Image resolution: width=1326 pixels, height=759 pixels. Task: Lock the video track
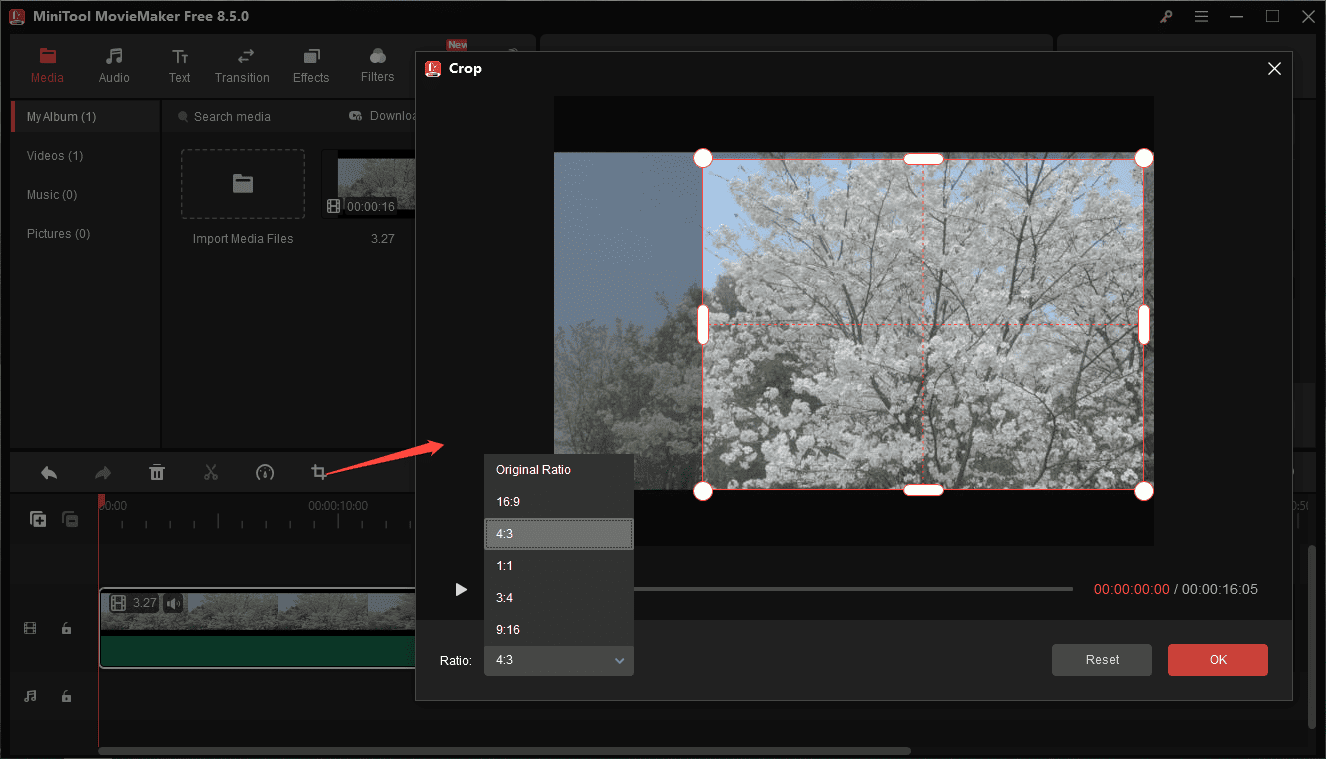(x=66, y=628)
